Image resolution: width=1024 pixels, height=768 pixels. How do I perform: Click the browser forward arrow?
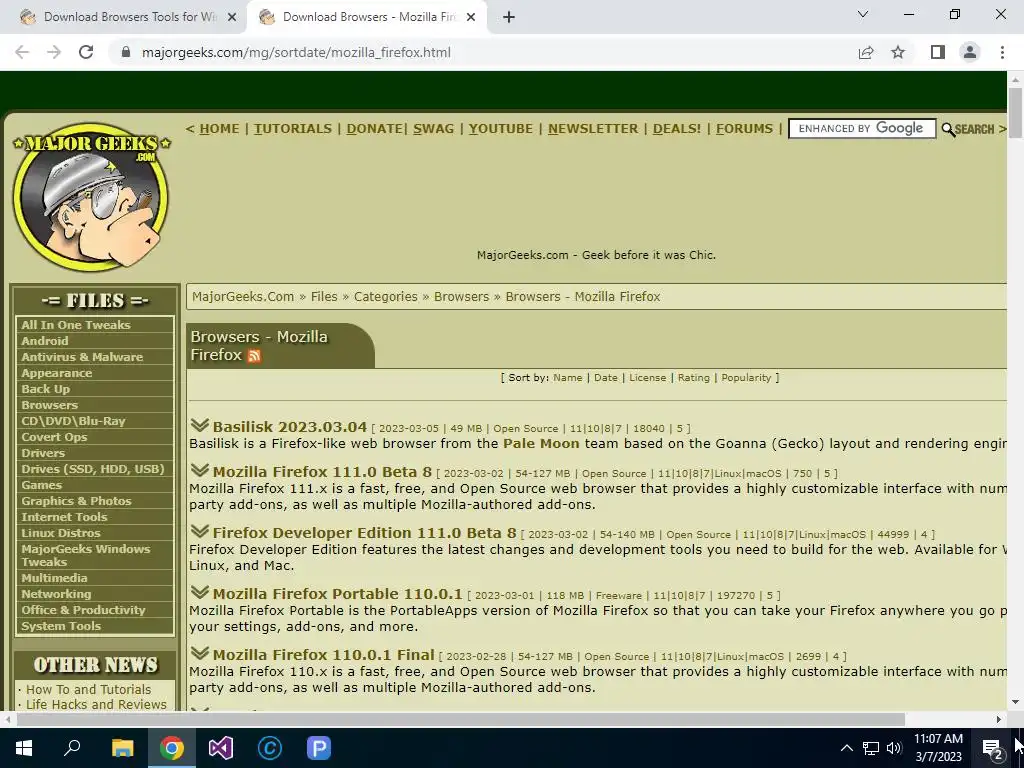point(54,52)
